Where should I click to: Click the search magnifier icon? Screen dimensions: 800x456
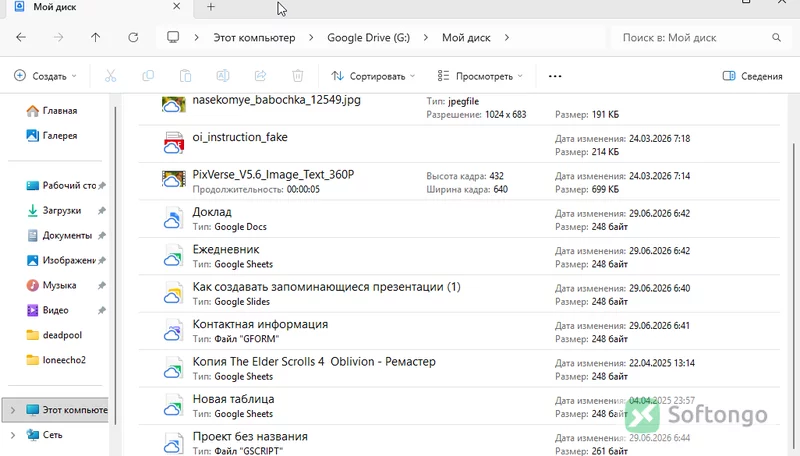click(x=777, y=37)
